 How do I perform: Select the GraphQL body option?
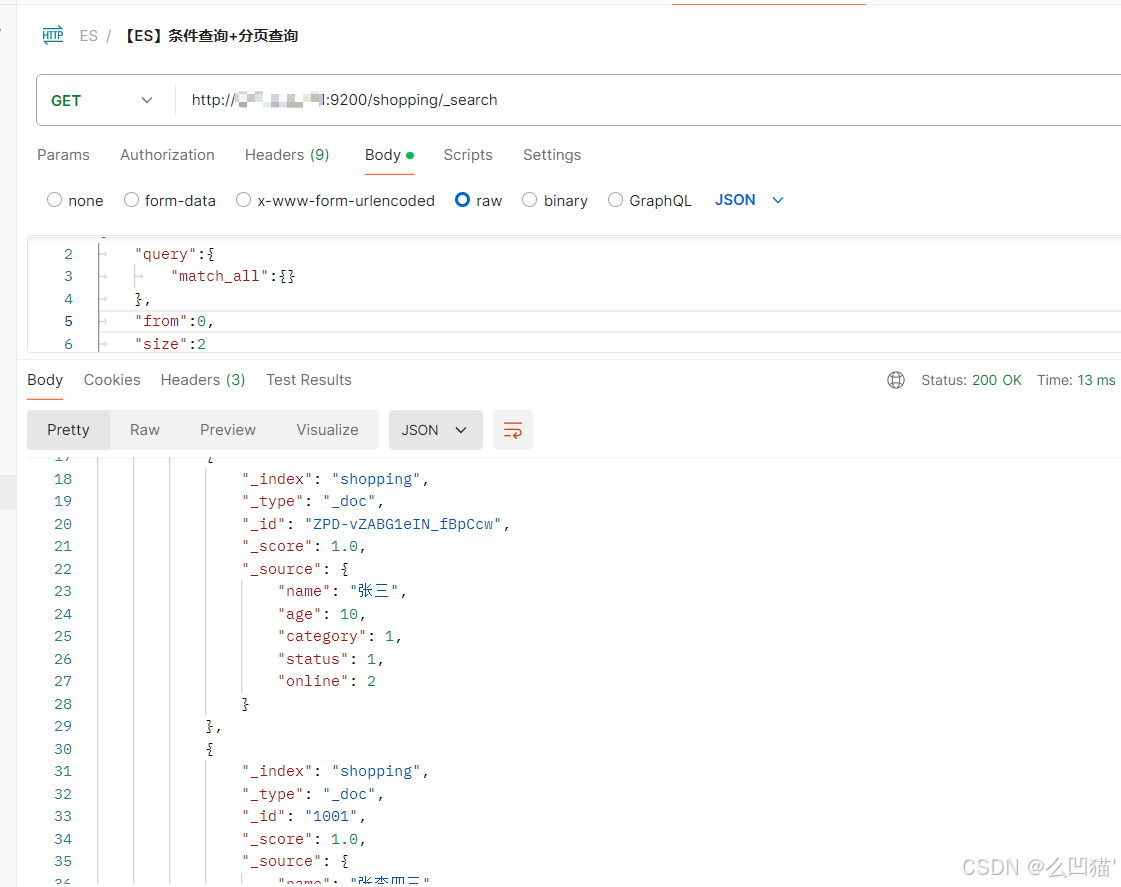[615, 200]
